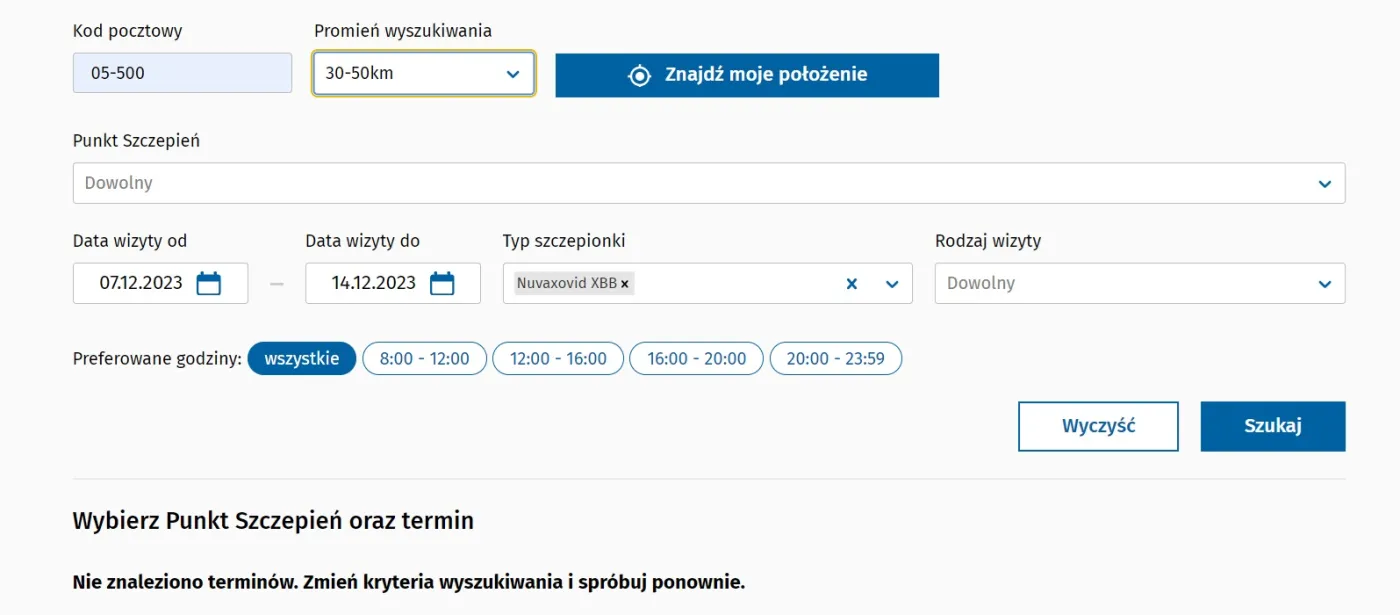This screenshot has height=615, width=1400.
Task: Open the Promień wyszukiwania dropdown
Action: pos(423,74)
